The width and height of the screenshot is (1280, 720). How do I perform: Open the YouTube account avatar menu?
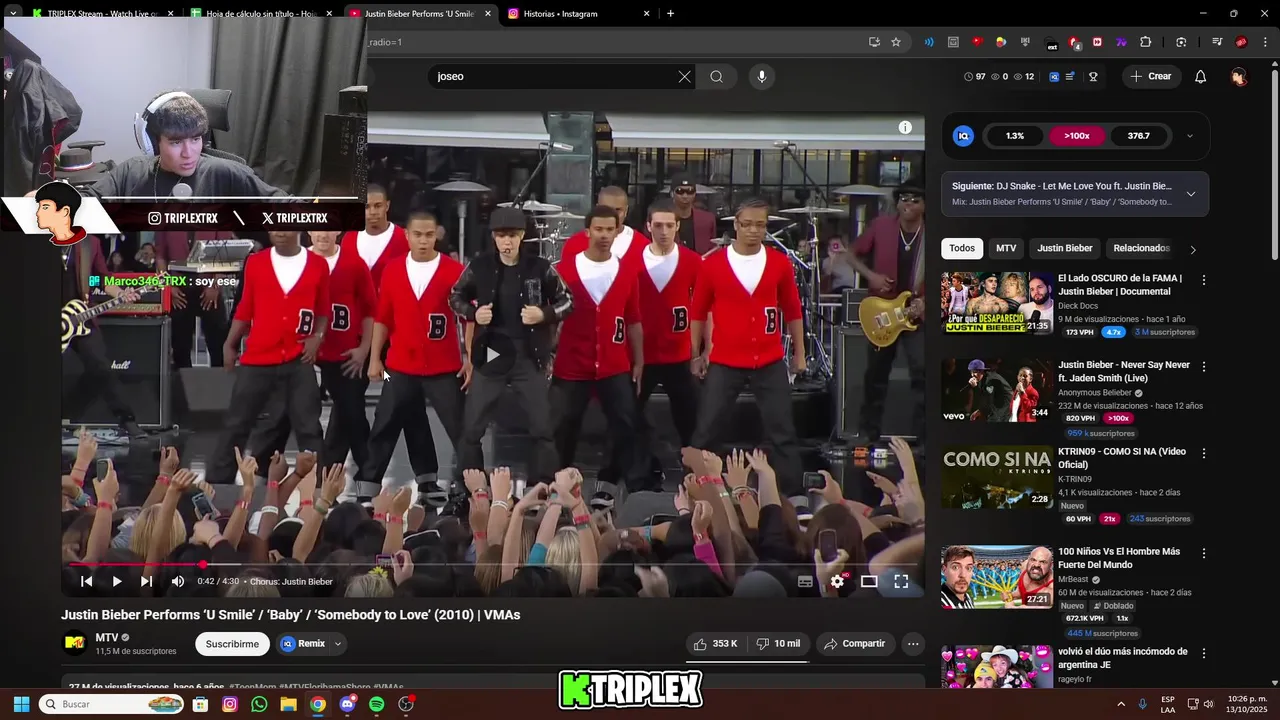pyautogui.click(x=1239, y=76)
